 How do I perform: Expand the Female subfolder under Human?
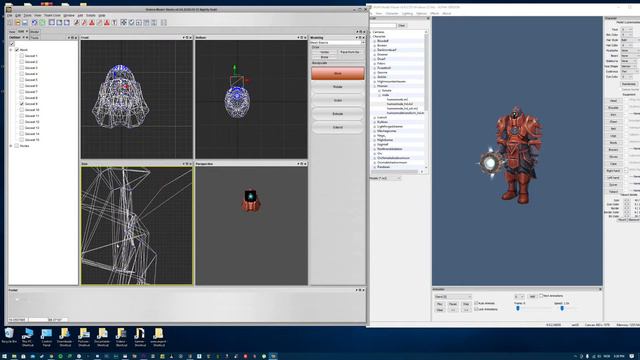coord(379,91)
